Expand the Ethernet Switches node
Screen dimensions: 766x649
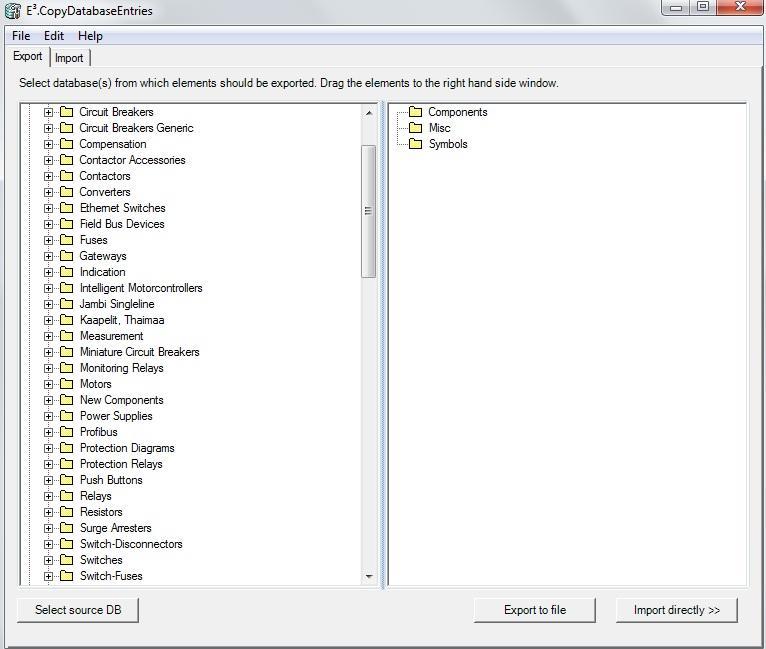[48, 208]
